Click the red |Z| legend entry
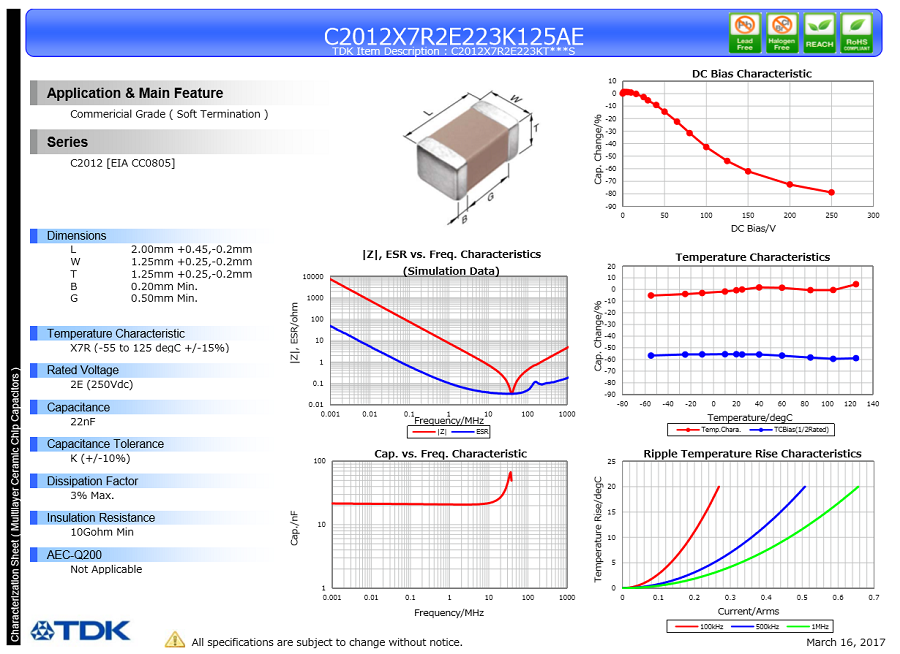The image size is (900, 654). (430, 432)
